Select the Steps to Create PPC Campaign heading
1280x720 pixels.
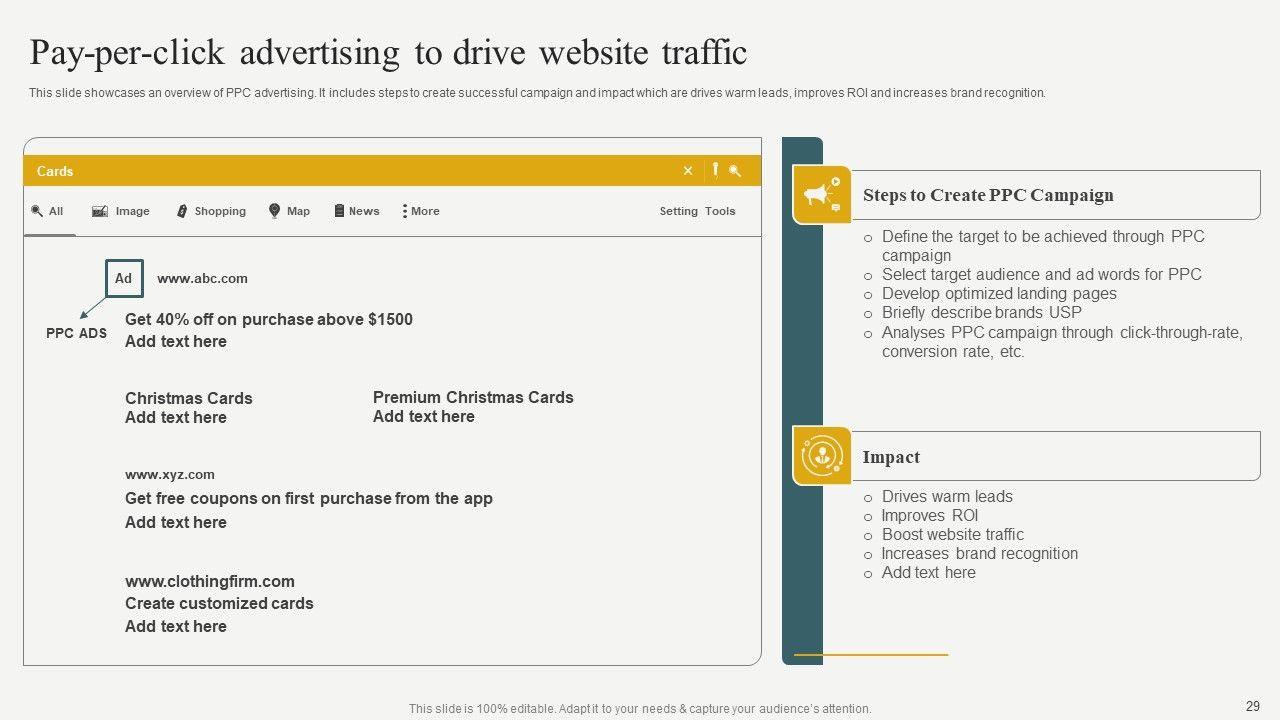coord(987,195)
